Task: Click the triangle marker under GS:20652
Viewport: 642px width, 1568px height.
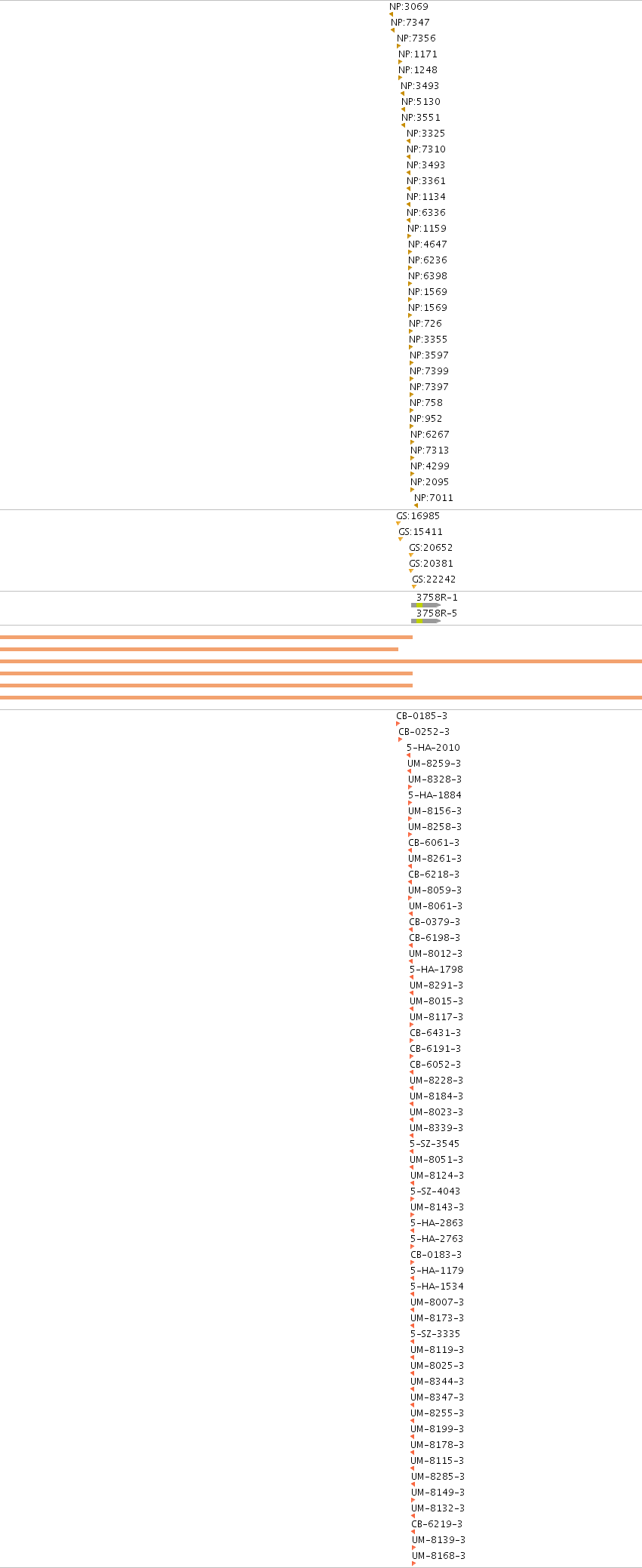Action: [411, 555]
